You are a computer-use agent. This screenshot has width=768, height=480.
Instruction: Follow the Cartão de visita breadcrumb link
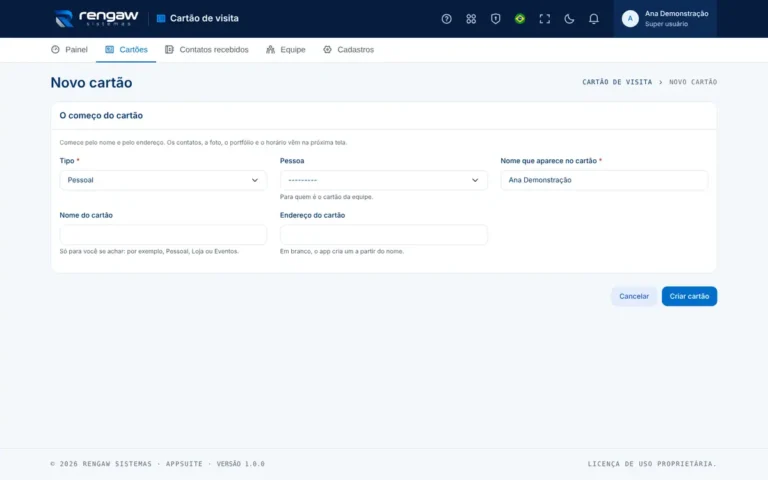coord(617,82)
